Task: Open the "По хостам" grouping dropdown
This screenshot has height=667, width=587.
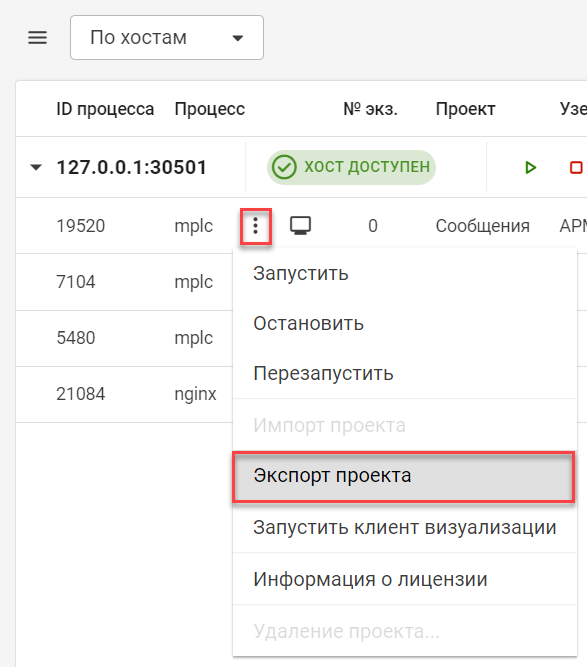Action: [167, 37]
